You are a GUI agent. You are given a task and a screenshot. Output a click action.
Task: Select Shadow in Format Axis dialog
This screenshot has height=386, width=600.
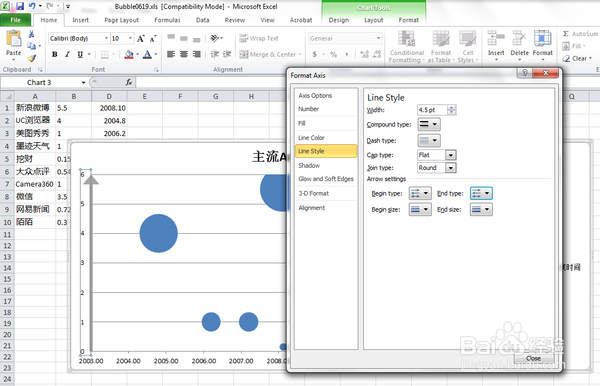309,165
